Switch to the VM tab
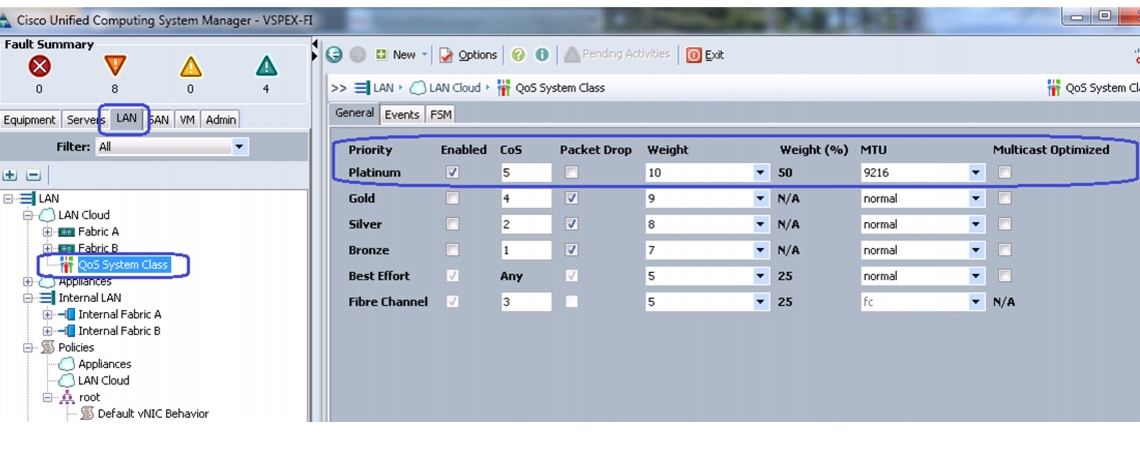This screenshot has width=1140, height=454. coord(188,120)
